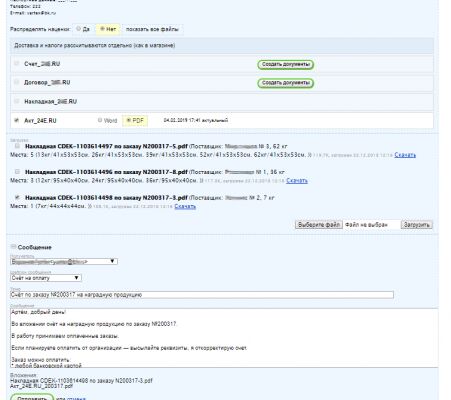The image size is (451, 400).
Task: Click "показать все файлы" link
Action: [152, 29]
